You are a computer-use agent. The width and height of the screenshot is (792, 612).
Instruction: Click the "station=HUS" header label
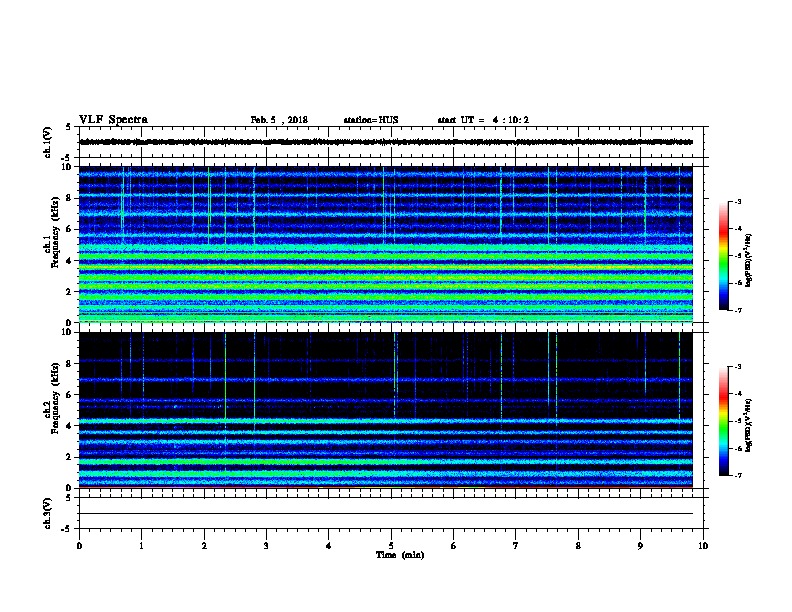click(371, 120)
